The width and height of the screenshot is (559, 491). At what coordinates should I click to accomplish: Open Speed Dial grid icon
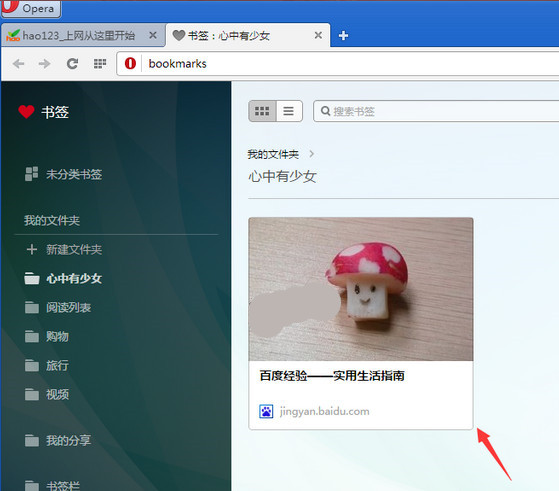(100, 64)
